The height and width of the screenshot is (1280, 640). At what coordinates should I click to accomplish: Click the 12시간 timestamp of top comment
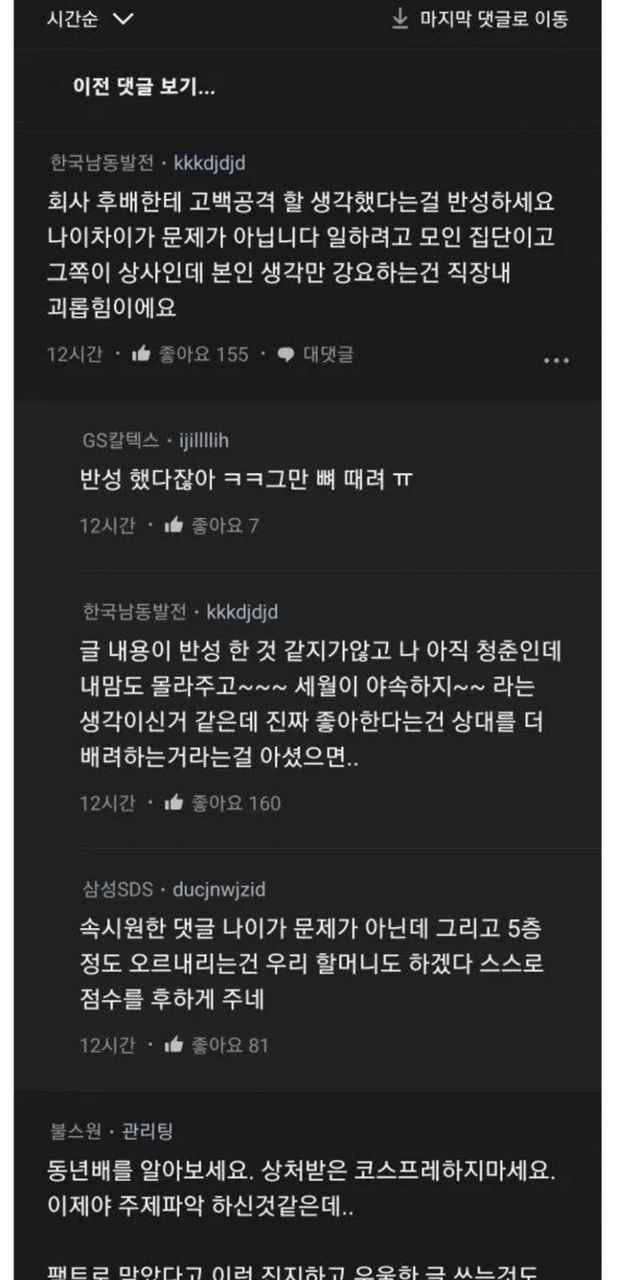(74, 354)
